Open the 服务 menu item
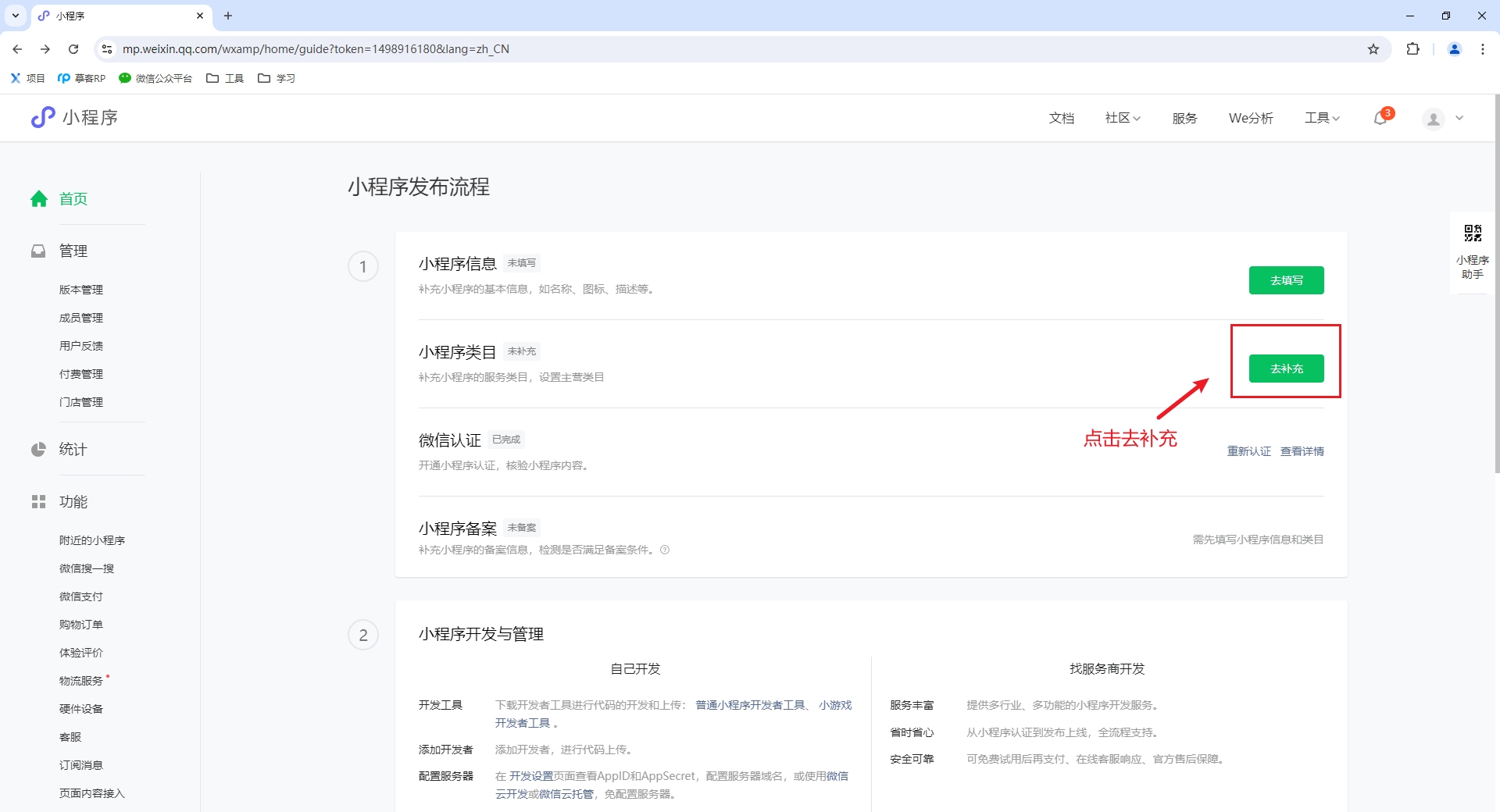 1184,118
